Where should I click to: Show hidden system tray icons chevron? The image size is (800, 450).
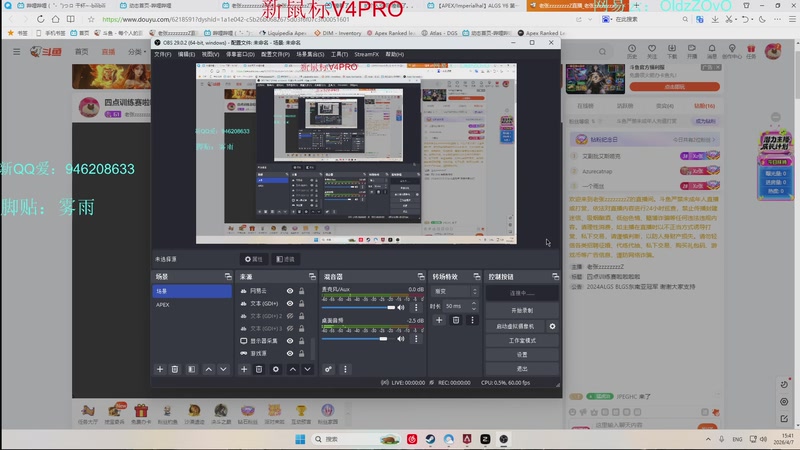pos(708,439)
